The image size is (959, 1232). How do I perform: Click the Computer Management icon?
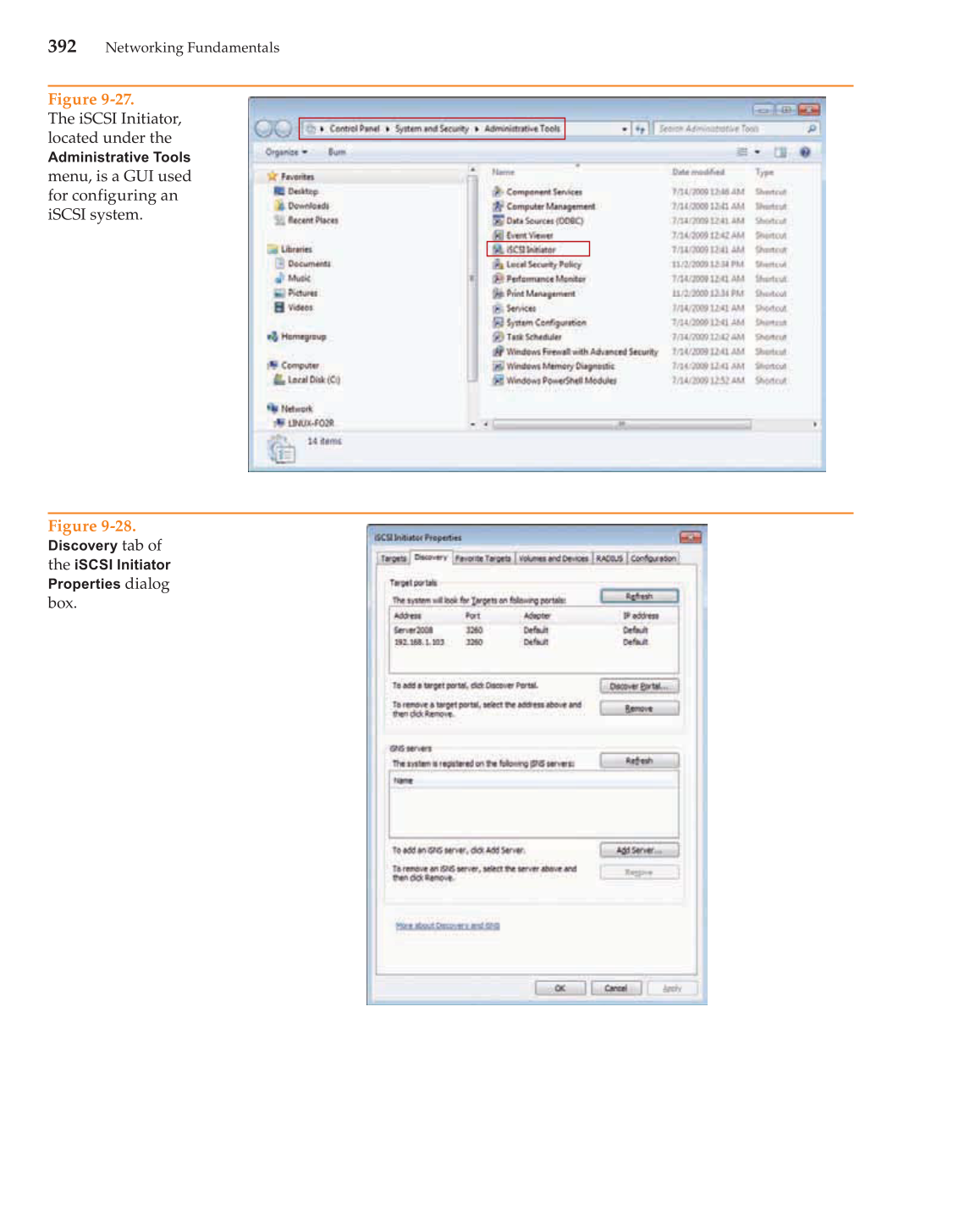(x=499, y=206)
